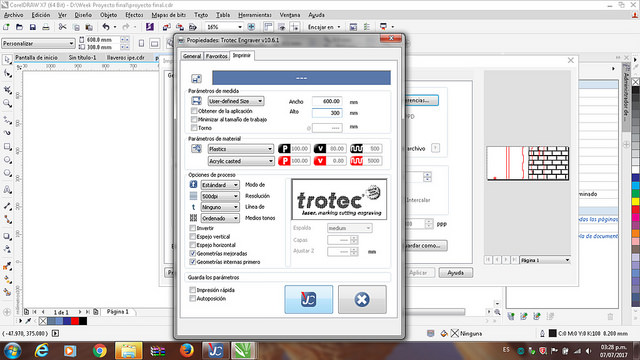Image resolution: width=640 pixels, height=360 pixels.
Task: Open the 500dpi resolution dropdown
Action: 220,196
